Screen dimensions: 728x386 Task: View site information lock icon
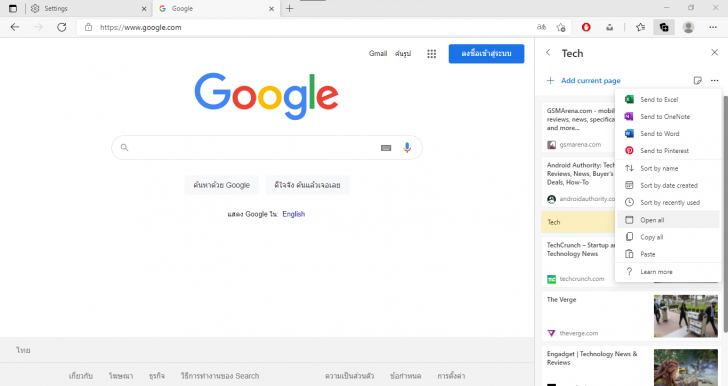click(x=88, y=27)
